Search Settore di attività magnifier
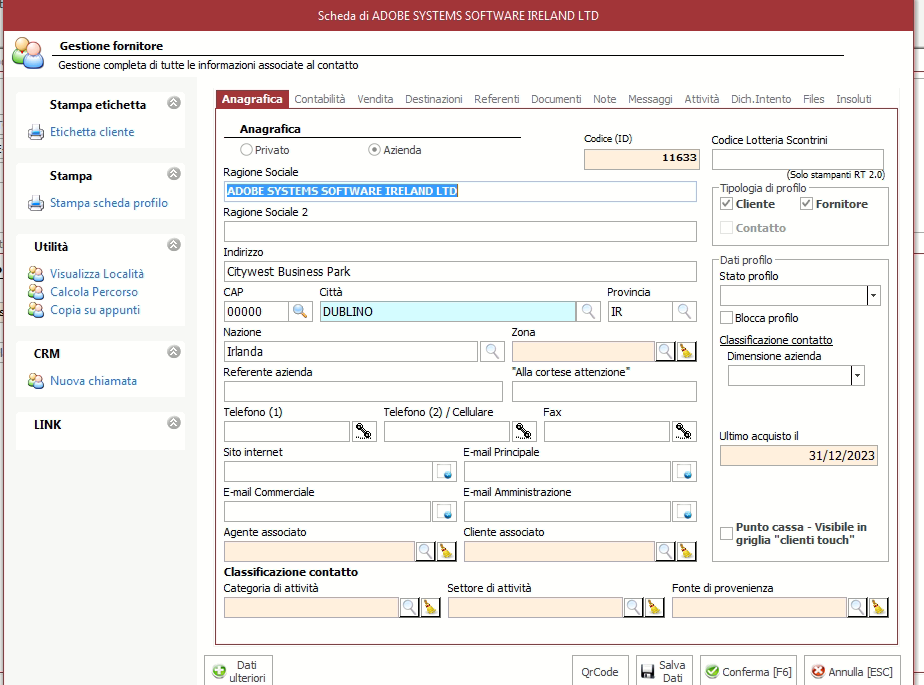The image size is (924, 685). pos(633,607)
